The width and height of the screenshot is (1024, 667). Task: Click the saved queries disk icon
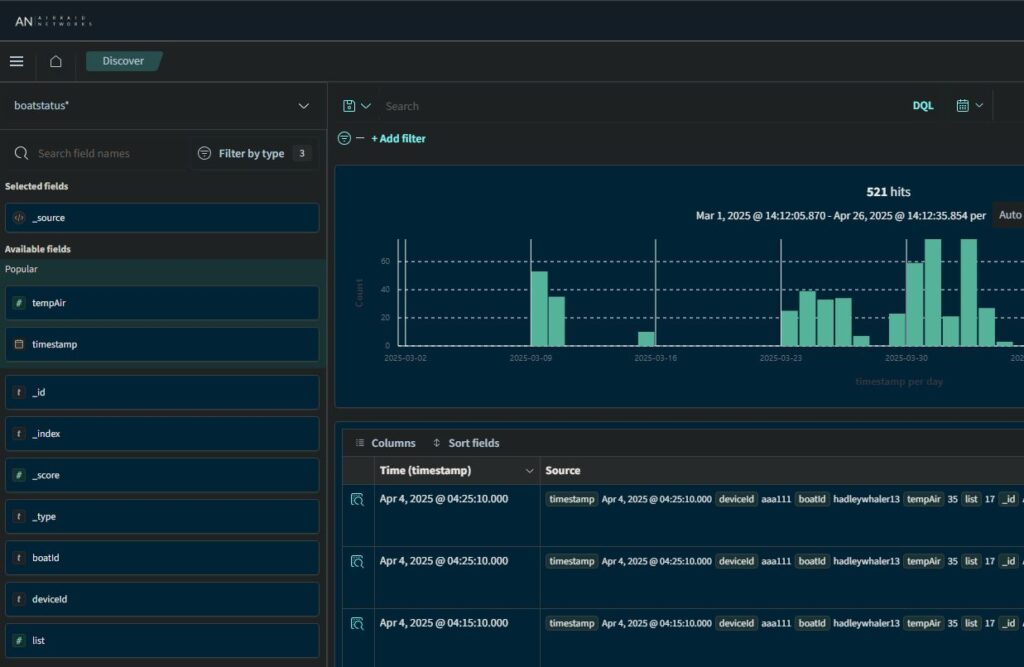[349, 106]
